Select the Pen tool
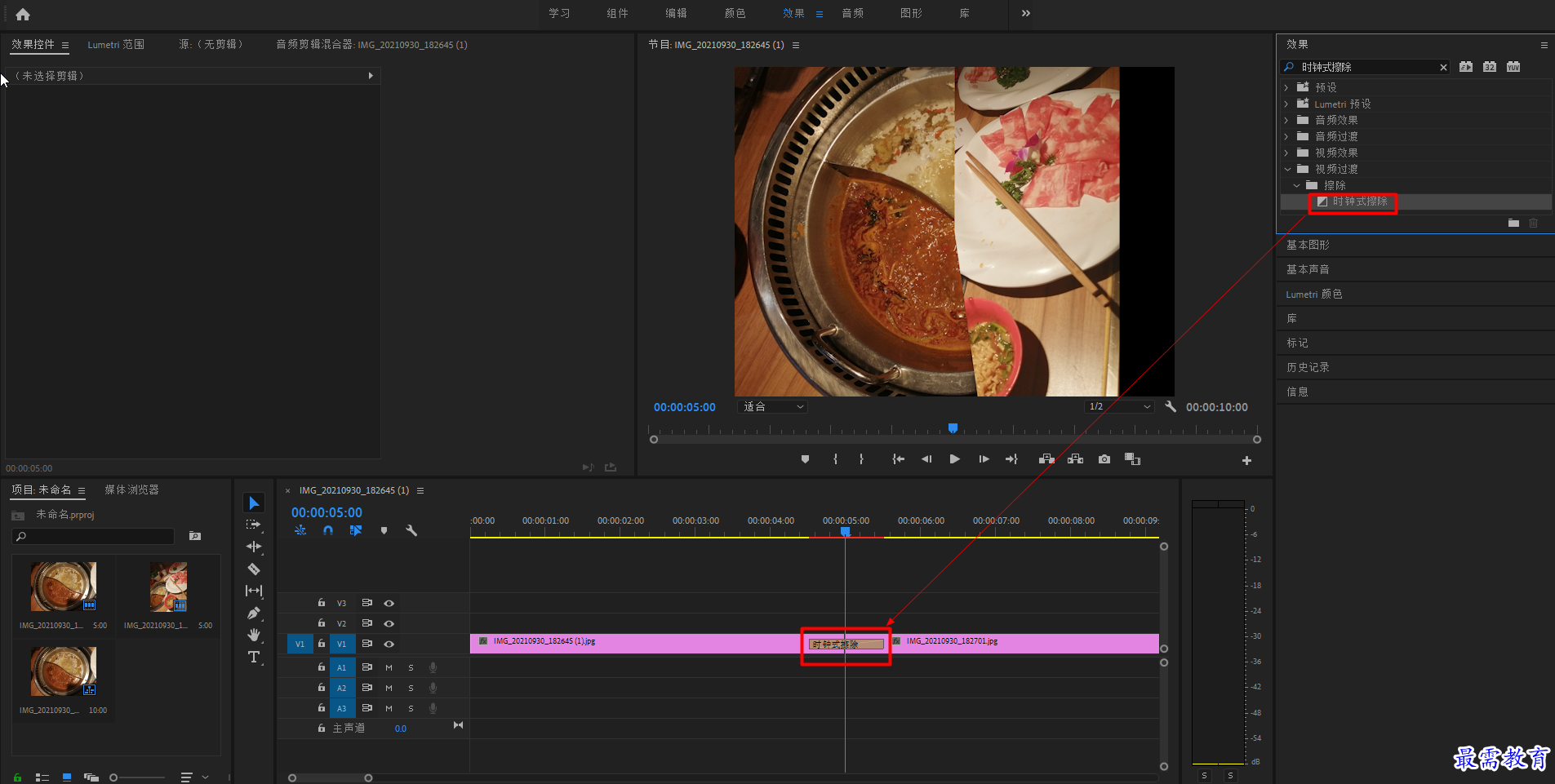This screenshot has width=1555, height=784. click(x=254, y=613)
